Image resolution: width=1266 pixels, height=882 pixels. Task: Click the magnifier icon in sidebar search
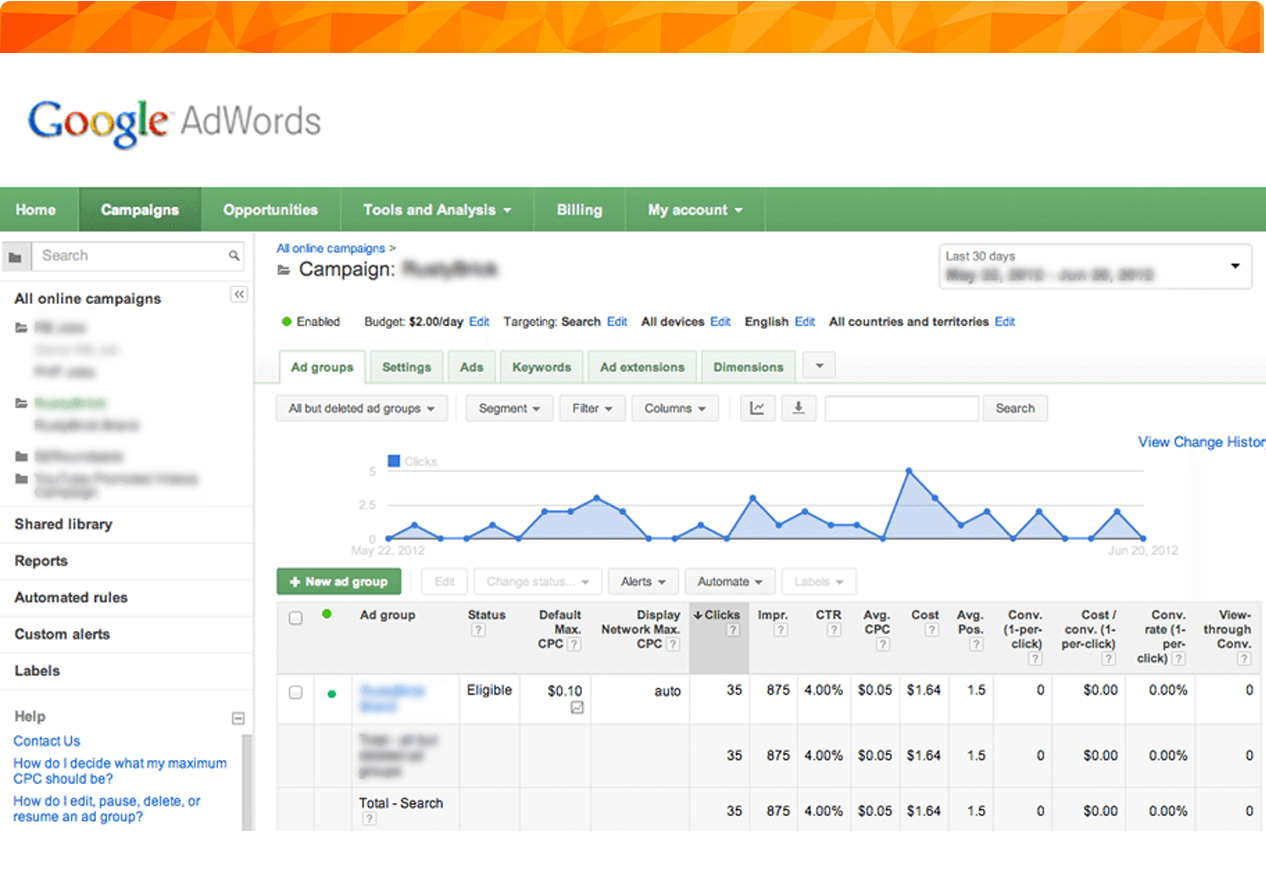(x=234, y=256)
